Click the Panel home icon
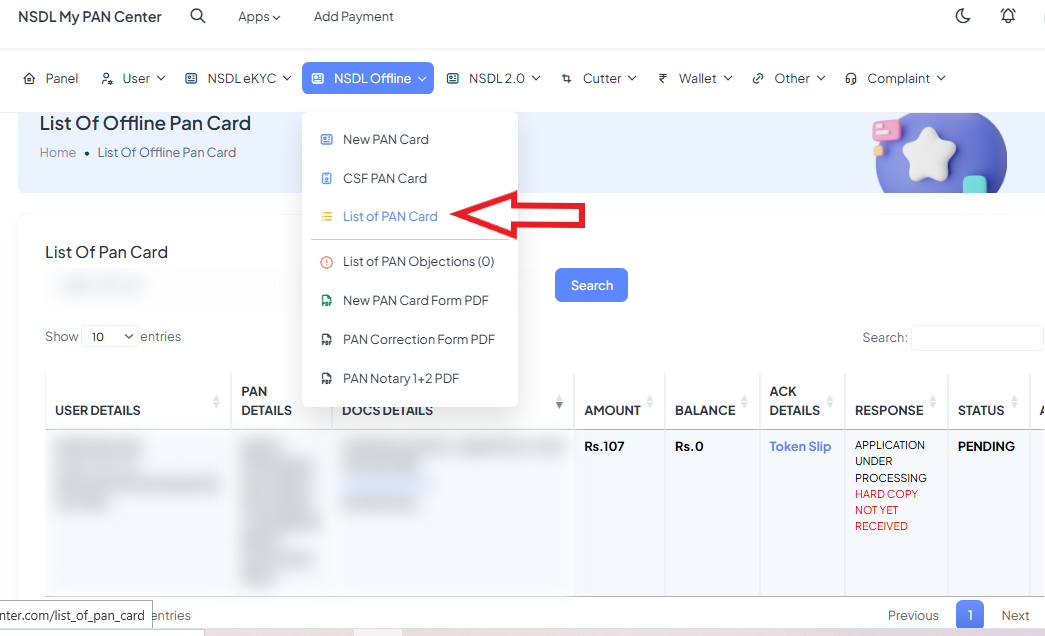 click(x=29, y=79)
